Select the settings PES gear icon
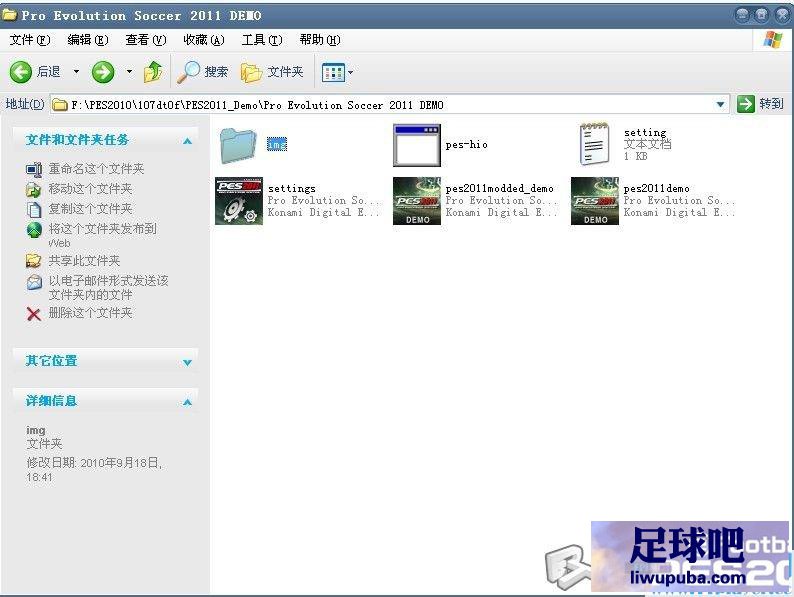This screenshot has width=794, height=597. point(239,201)
